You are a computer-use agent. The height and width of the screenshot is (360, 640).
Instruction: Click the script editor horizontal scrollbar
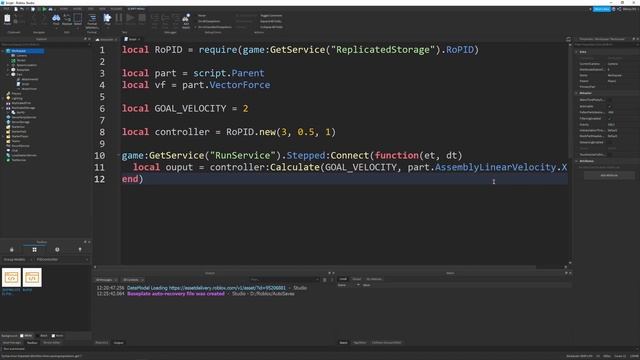click(315, 267)
